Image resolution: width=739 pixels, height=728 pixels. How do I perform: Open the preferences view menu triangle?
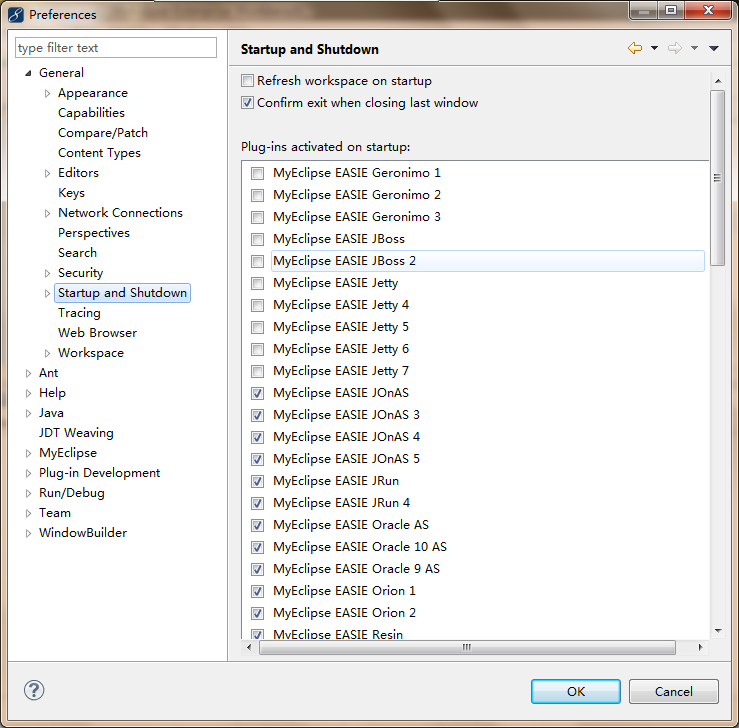pos(714,48)
